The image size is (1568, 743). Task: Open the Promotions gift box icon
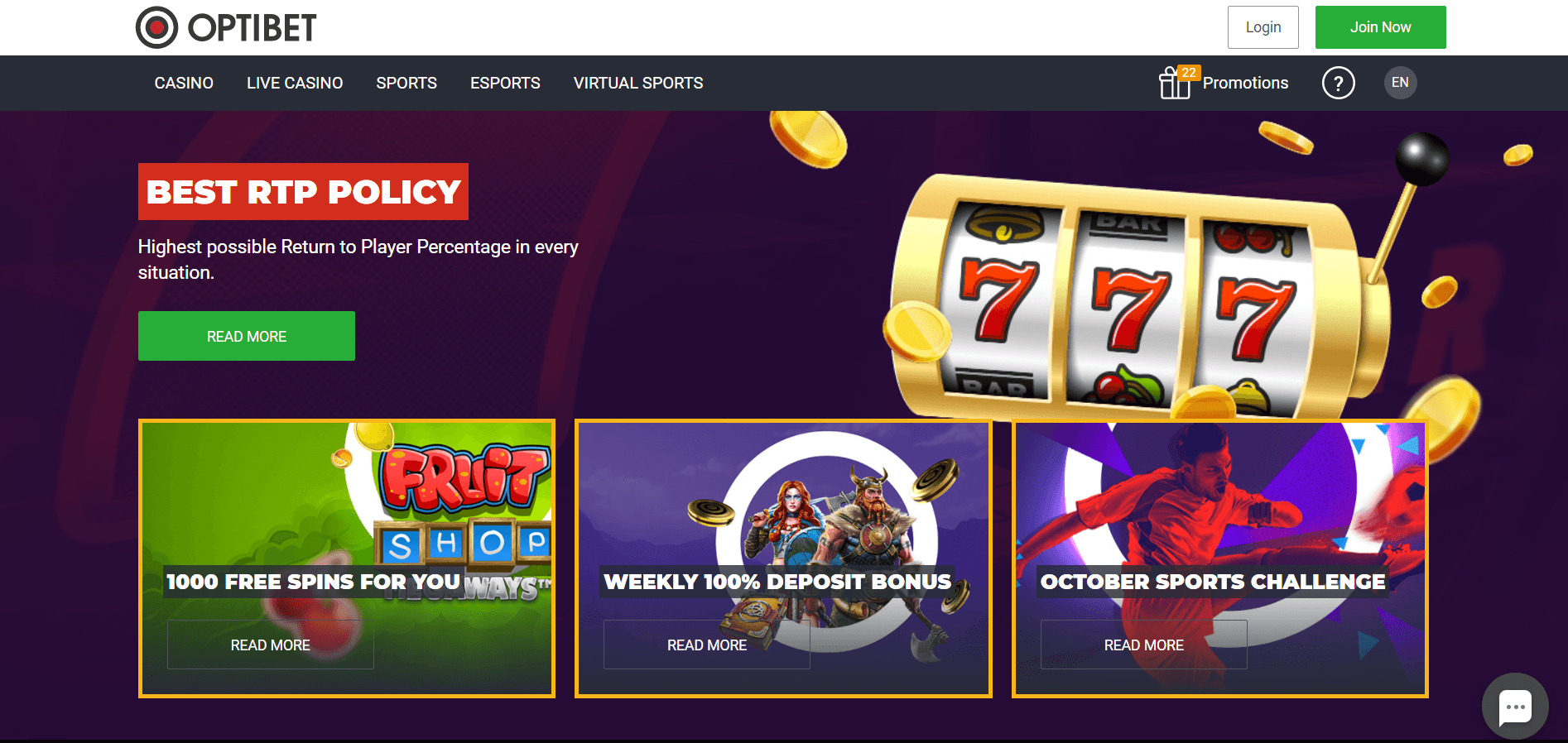click(x=1174, y=84)
